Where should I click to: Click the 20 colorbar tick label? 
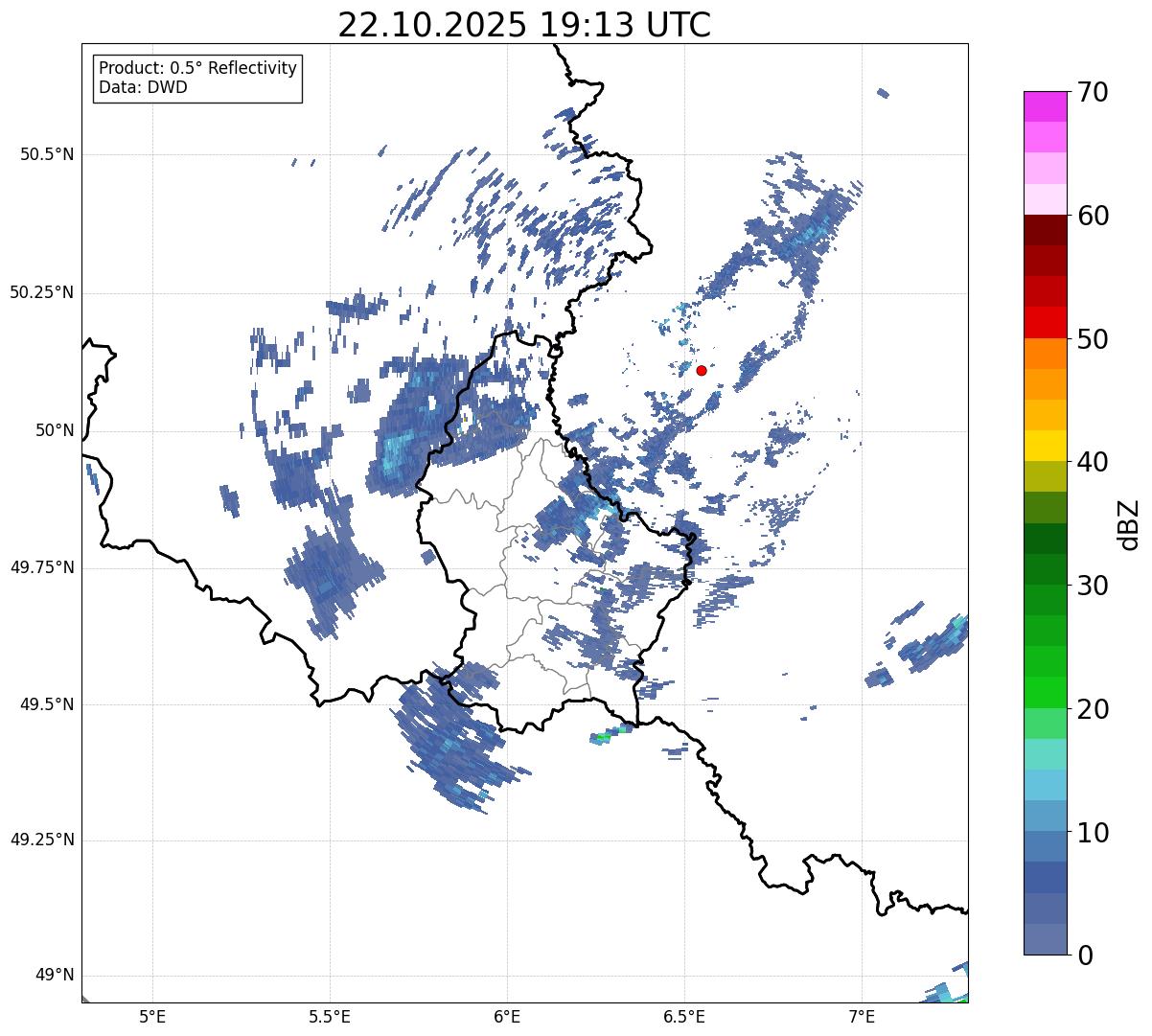pos(1093,709)
